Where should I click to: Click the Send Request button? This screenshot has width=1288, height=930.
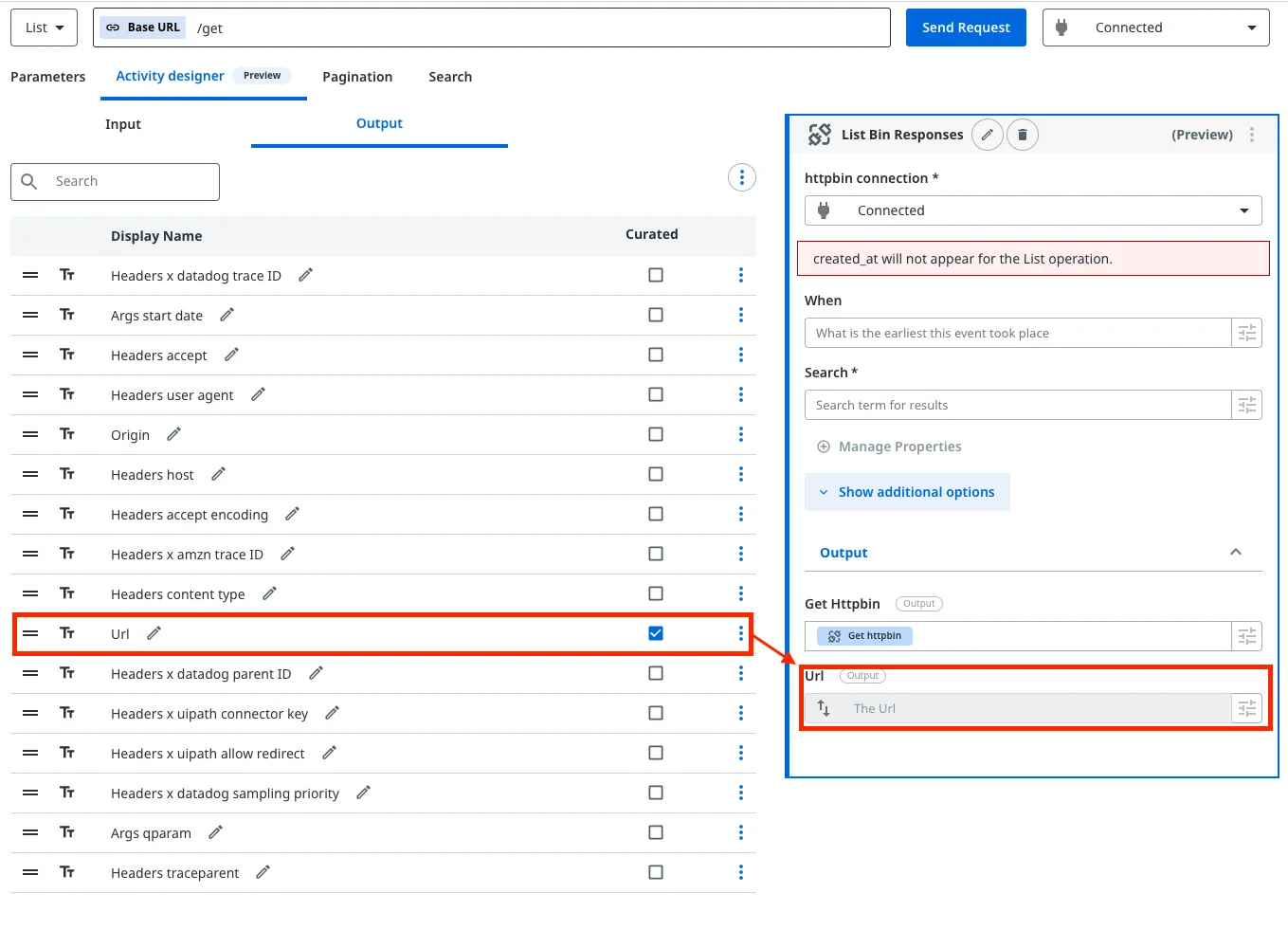pos(965,27)
